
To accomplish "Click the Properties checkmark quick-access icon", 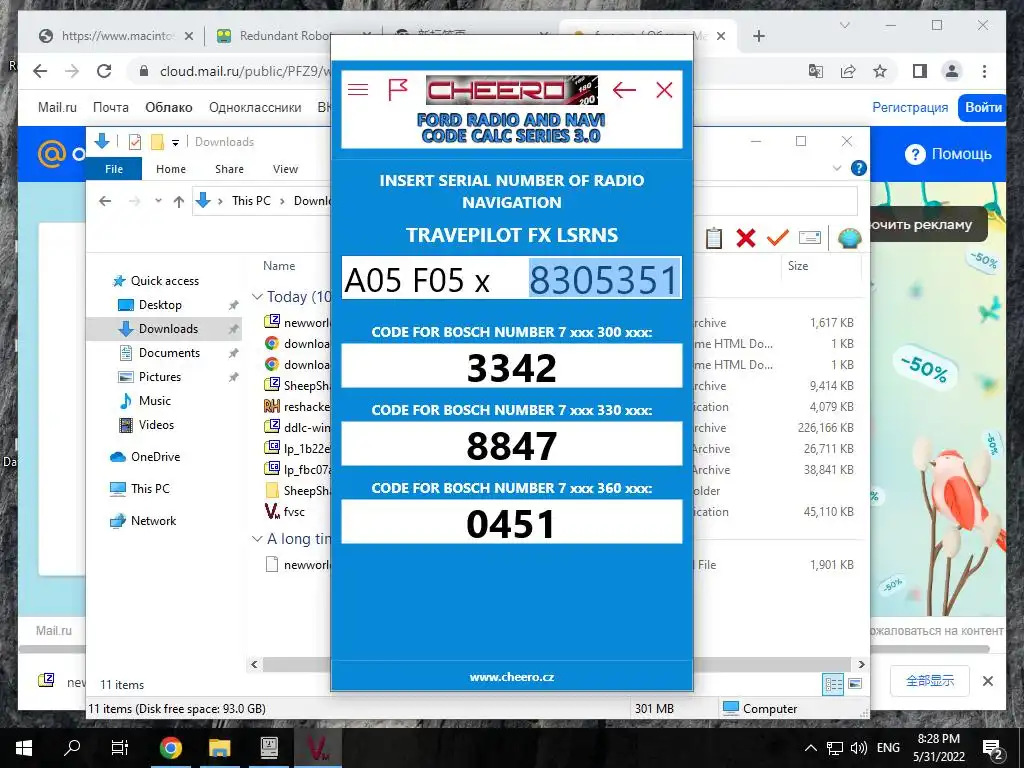I will [x=135, y=142].
